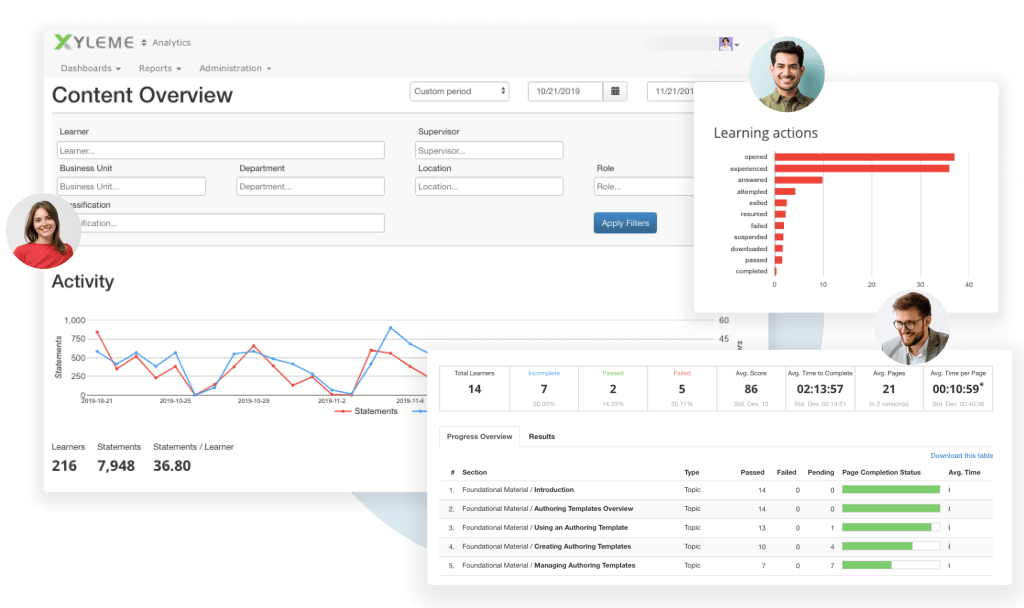Click the Download this table link

click(961, 455)
